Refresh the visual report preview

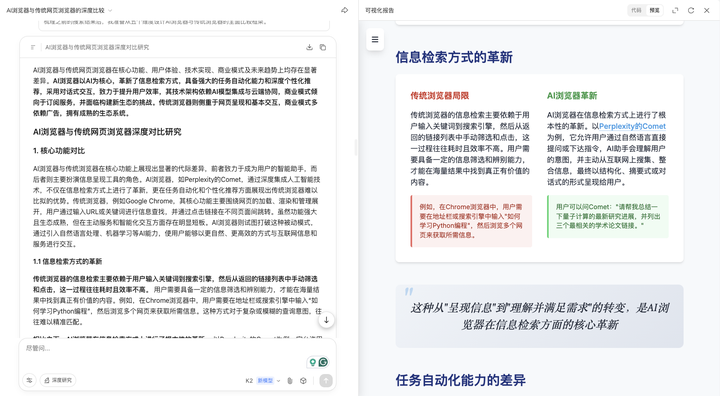point(691,10)
